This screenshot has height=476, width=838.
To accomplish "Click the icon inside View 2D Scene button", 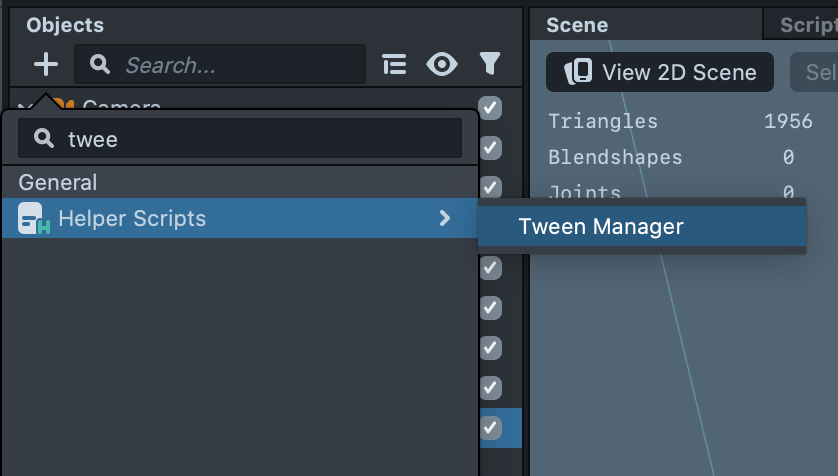I will [x=579, y=72].
